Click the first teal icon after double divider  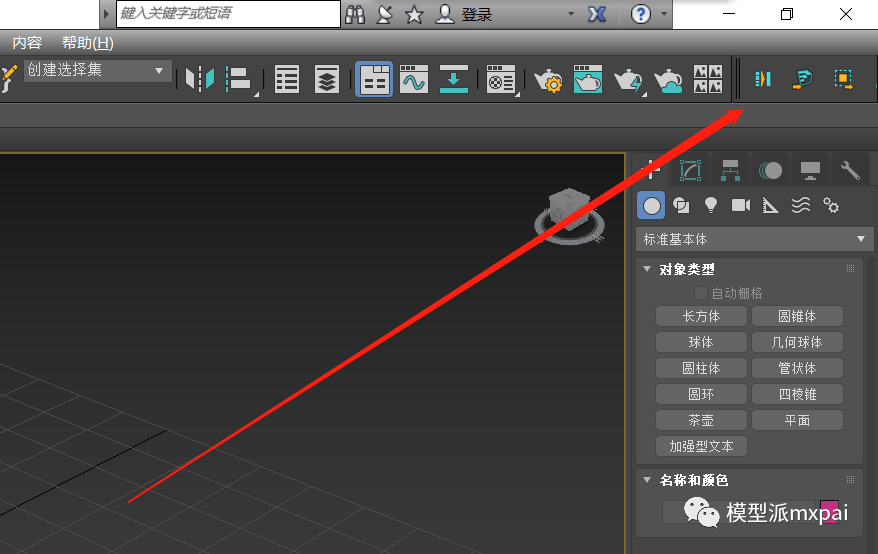763,79
